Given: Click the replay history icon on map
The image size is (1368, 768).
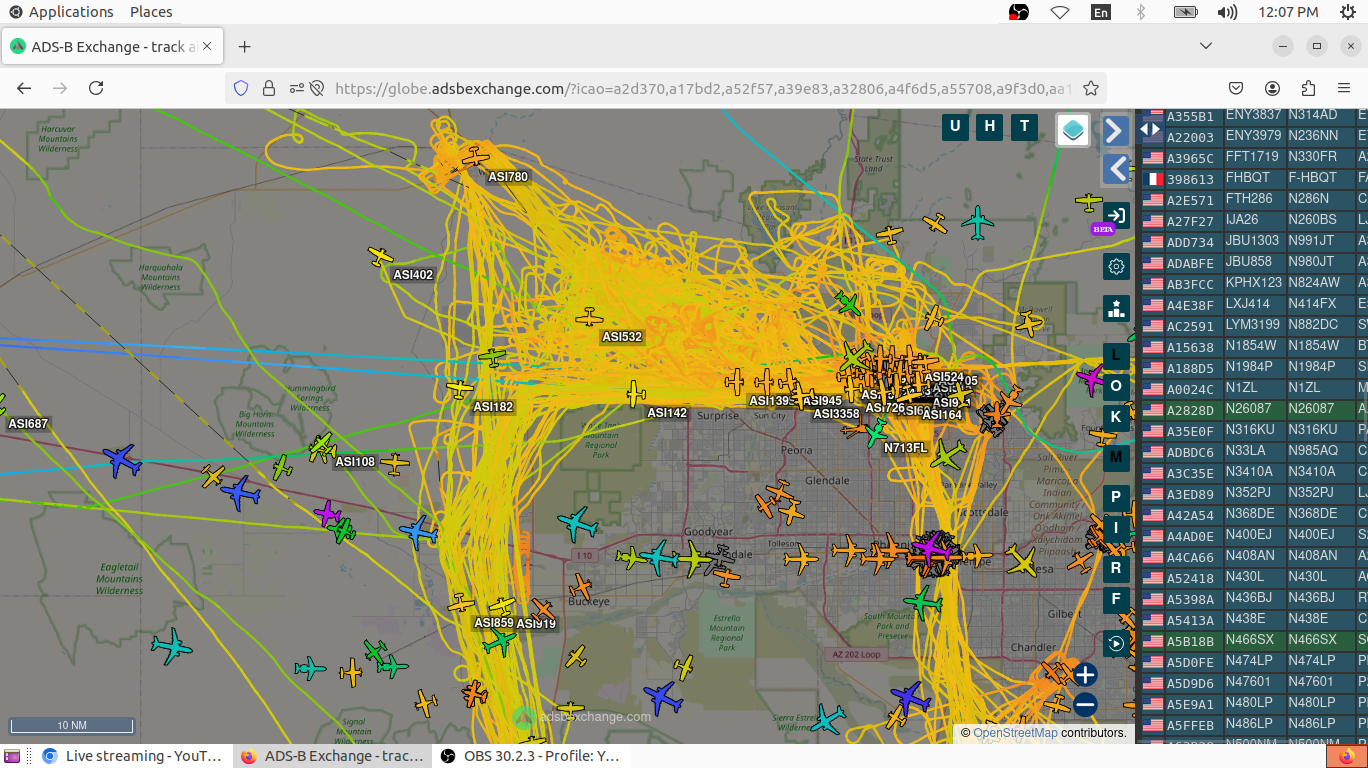Looking at the screenshot, I should [x=1116, y=643].
